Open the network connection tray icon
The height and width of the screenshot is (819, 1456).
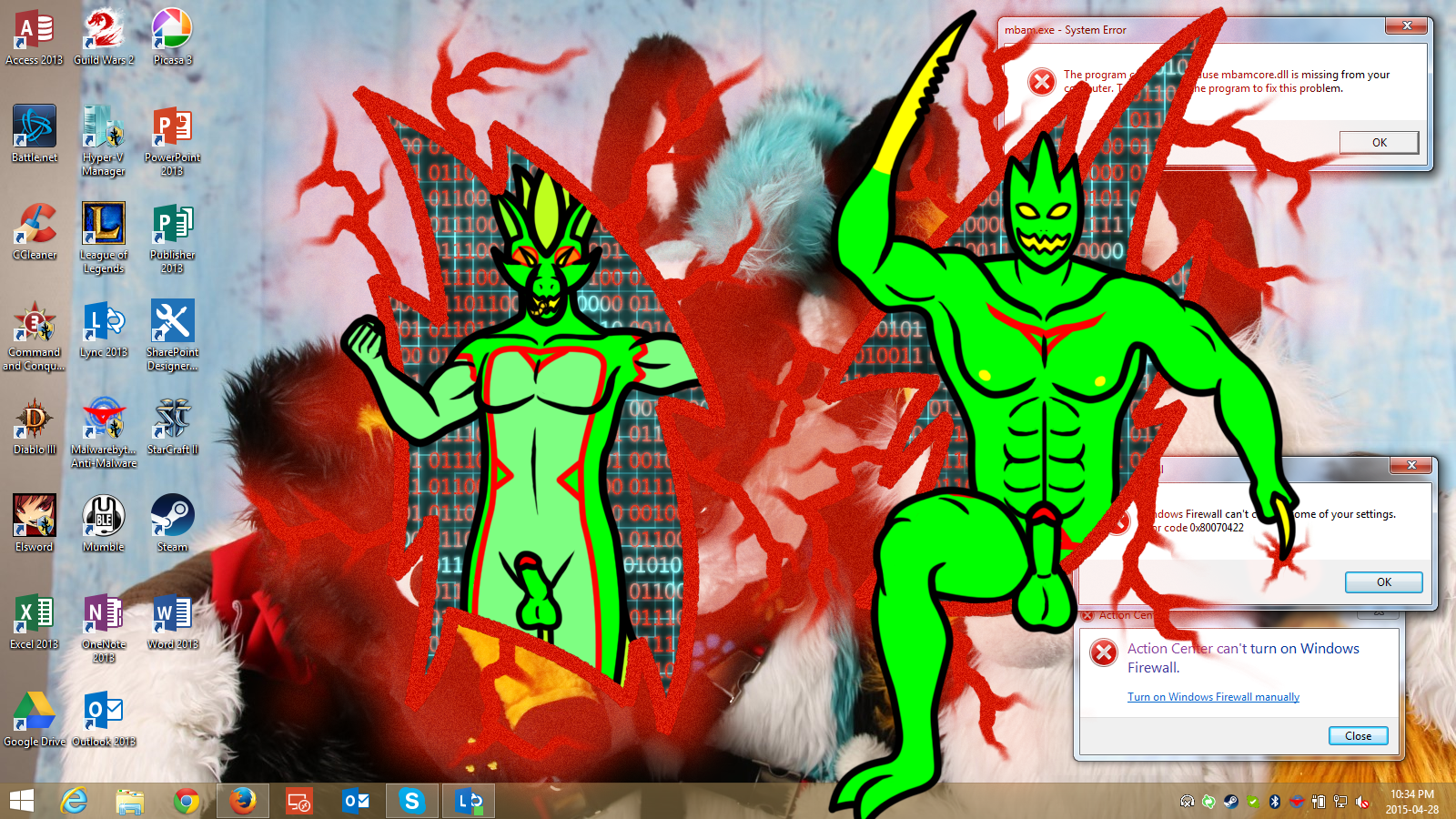point(1340,802)
